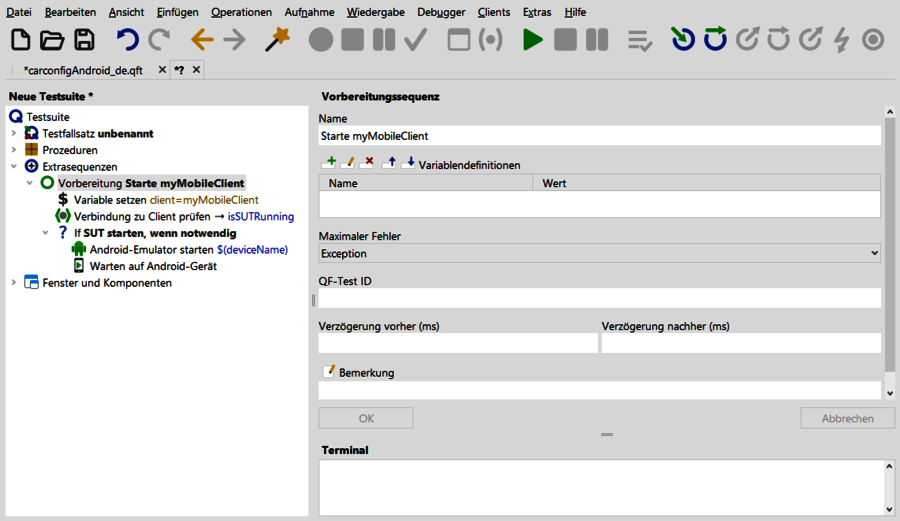
Task: Click the Abbrechen button
Action: [x=847, y=418]
